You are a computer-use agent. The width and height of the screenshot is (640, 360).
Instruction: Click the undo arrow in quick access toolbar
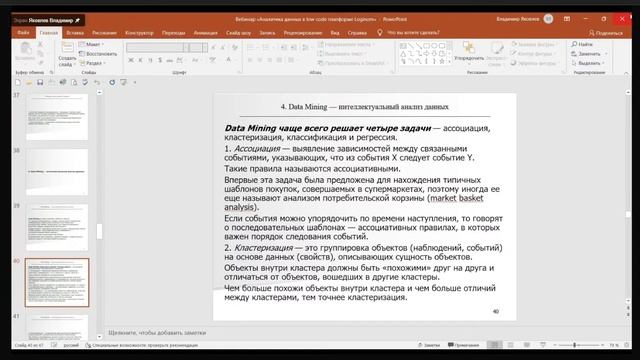(97, 82)
